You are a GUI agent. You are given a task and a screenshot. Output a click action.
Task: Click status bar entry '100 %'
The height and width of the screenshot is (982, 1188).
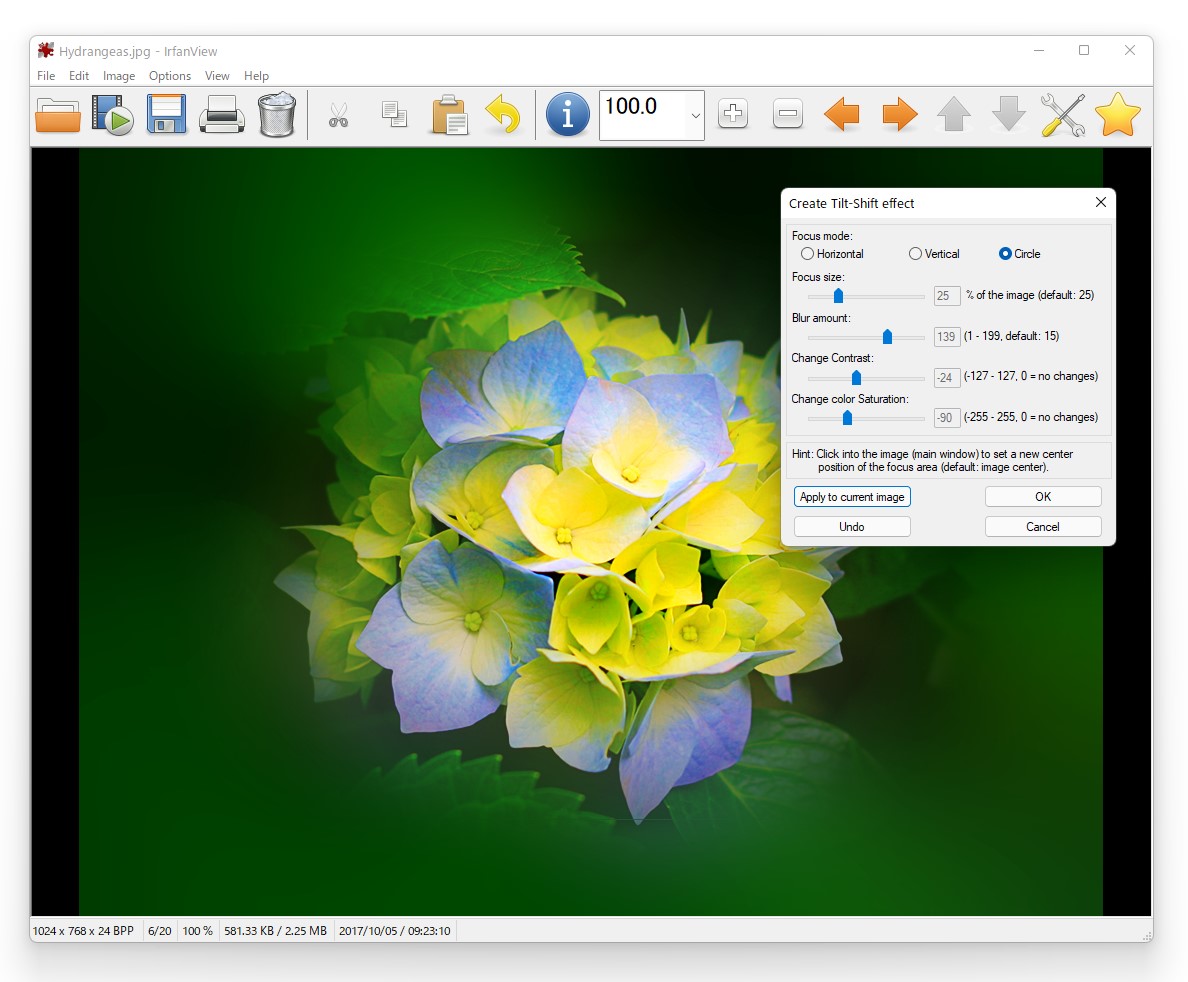click(x=198, y=930)
